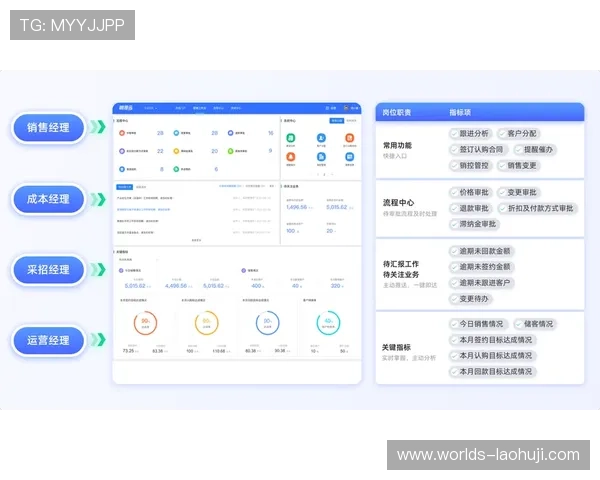Click the value "4,496.56"

tap(176, 286)
